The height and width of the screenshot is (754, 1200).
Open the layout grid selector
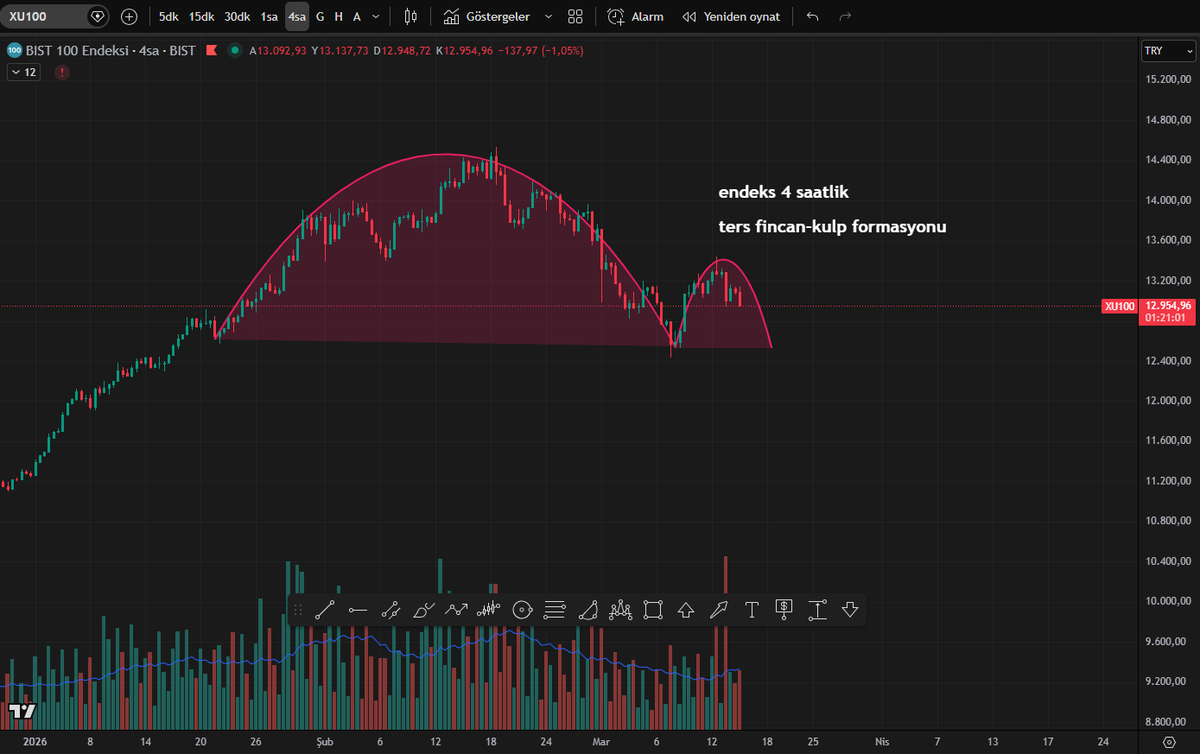click(575, 17)
